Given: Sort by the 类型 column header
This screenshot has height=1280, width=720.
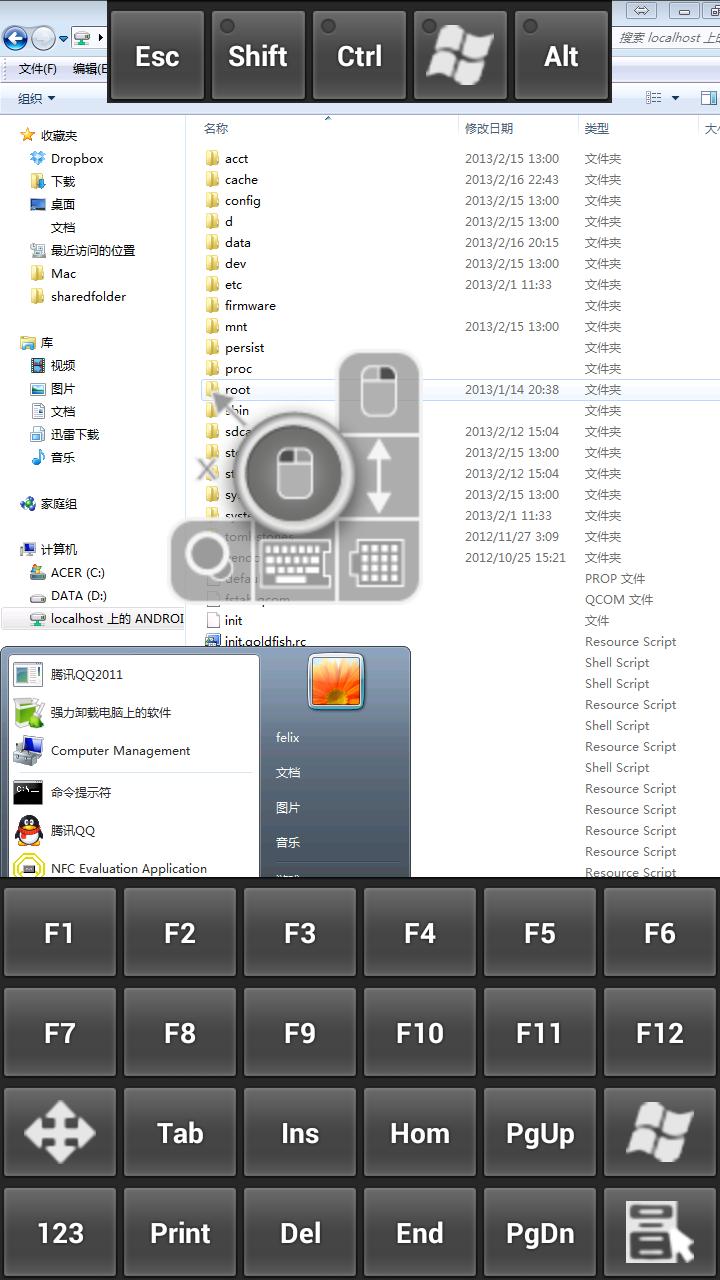Looking at the screenshot, I should pos(597,128).
